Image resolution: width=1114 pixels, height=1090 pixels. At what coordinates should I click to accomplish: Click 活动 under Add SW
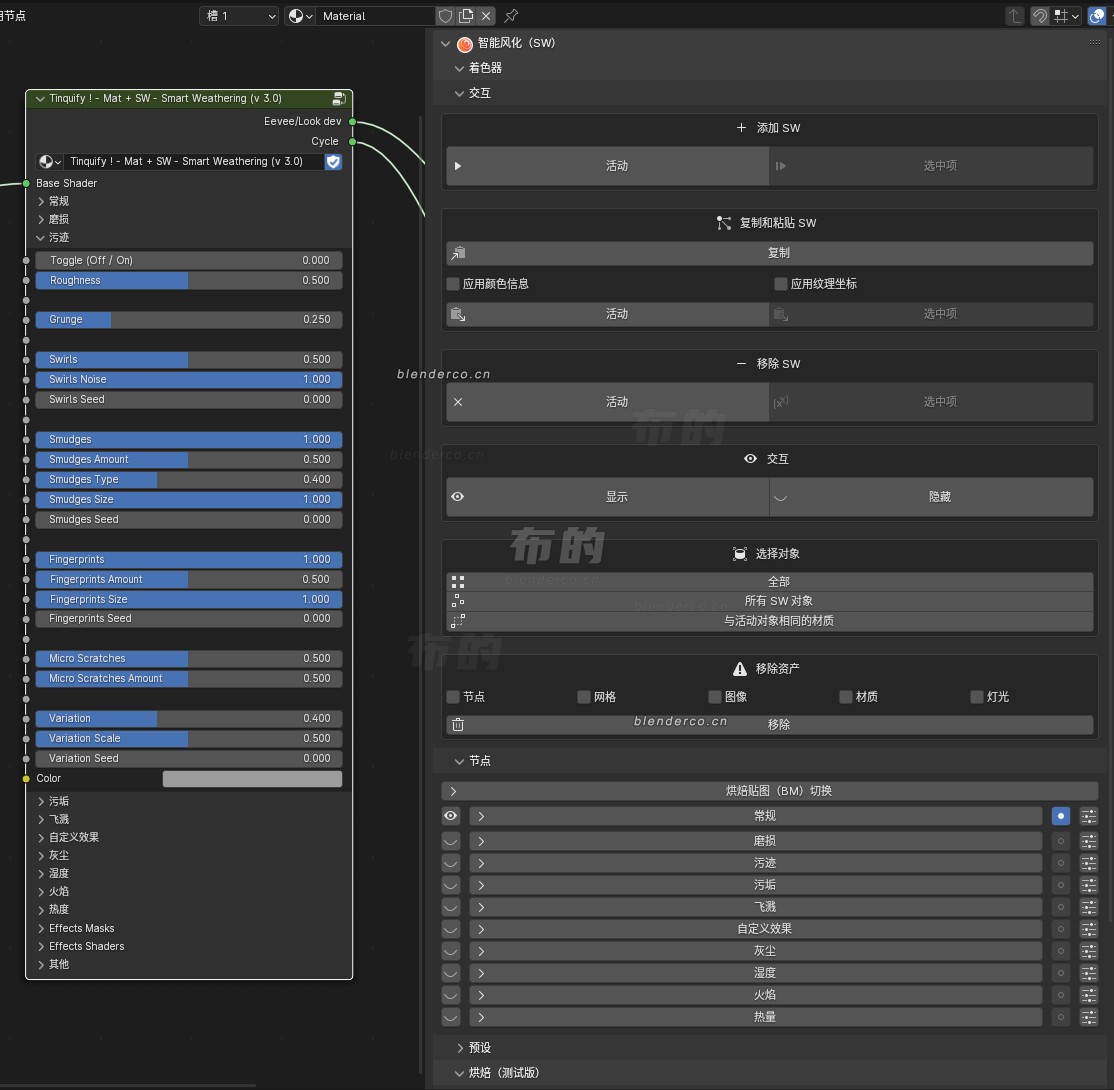coord(607,166)
